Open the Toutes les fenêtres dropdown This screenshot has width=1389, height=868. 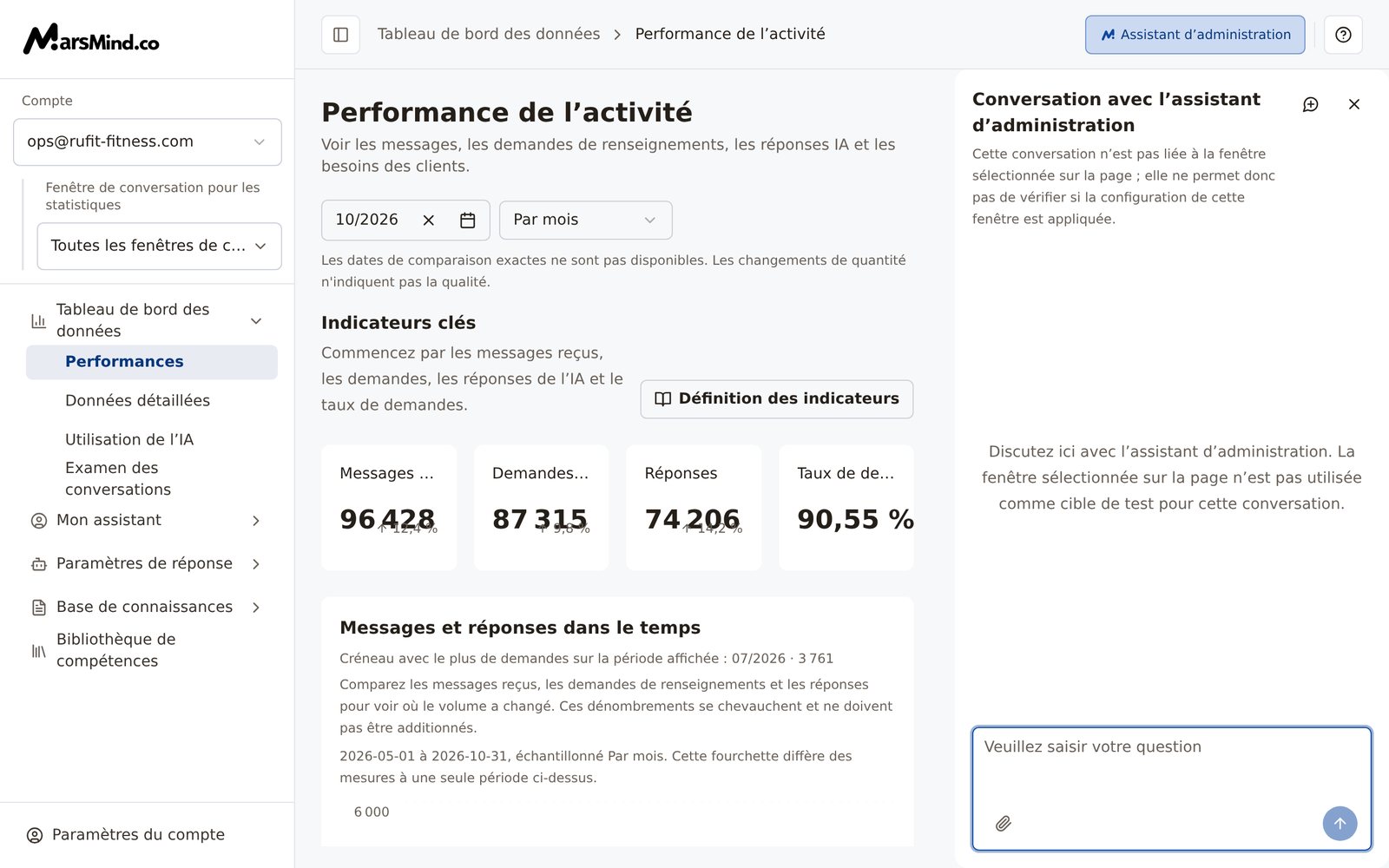coord(159,247)
